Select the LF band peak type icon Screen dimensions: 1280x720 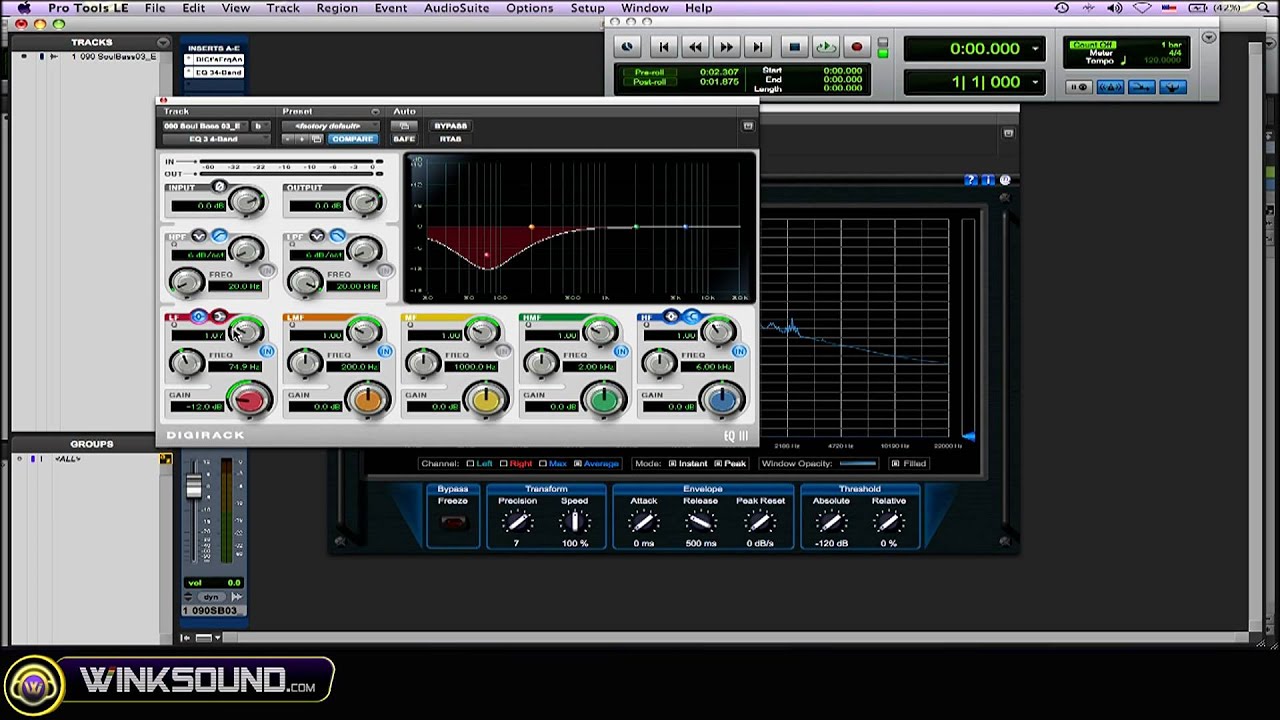tap(199, 317)
